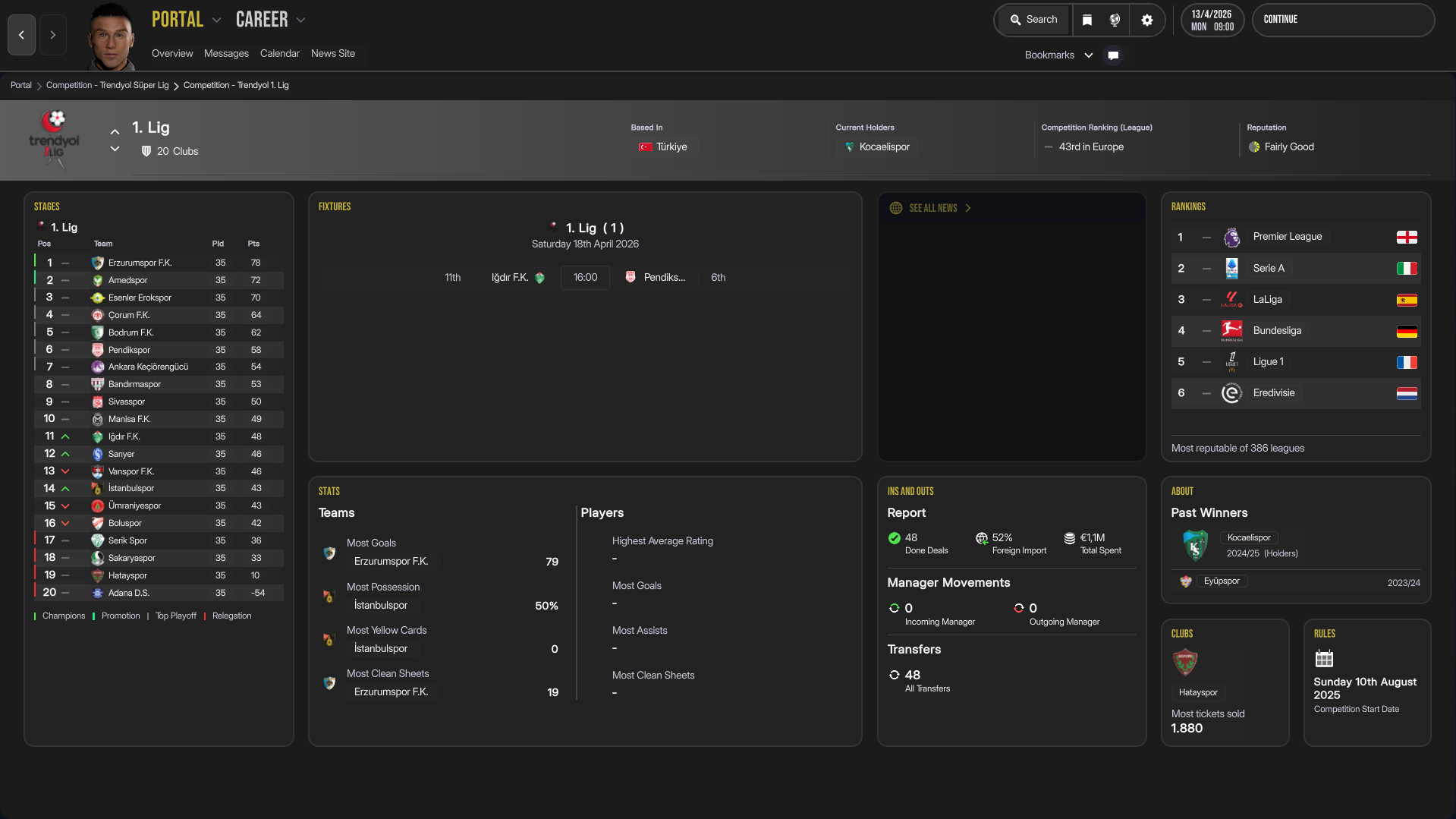Open the settings gear icon
Image resolution: width=1456 pixels, height=819 pixels.
point(1146,20)
